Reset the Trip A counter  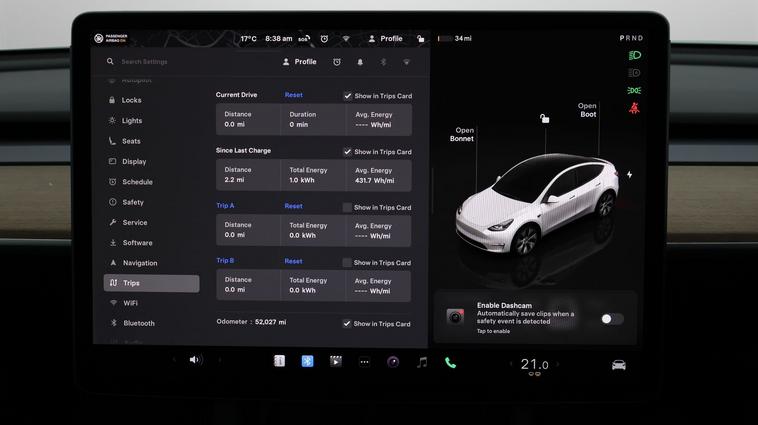(293, 206)
